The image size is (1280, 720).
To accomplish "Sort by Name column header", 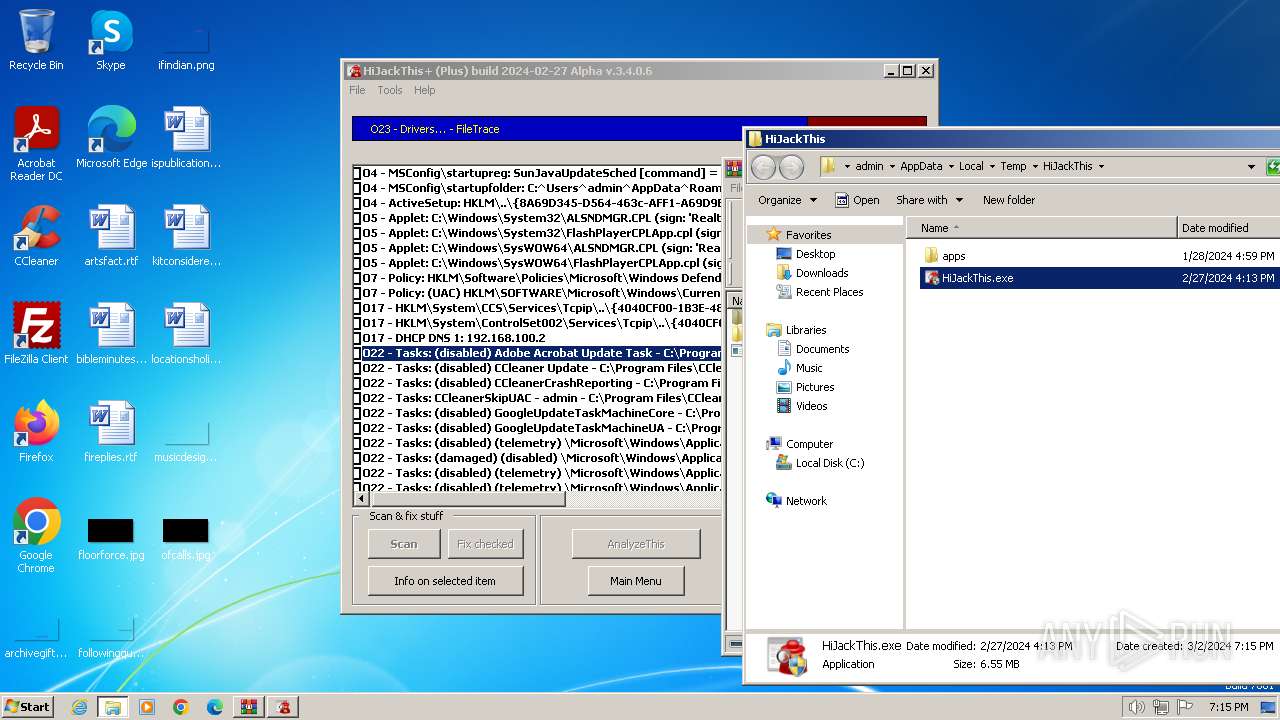I will (x=1042, y=228).
